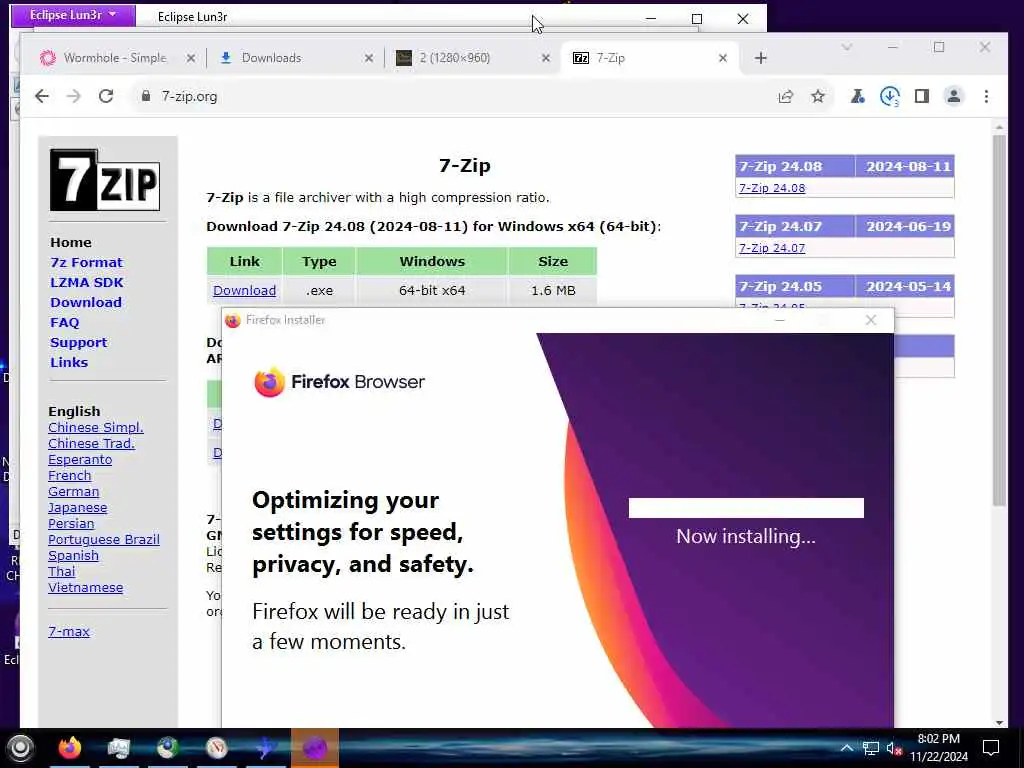Switch language to Spanish
The image size is (1024, 768).
click(73, 556)
